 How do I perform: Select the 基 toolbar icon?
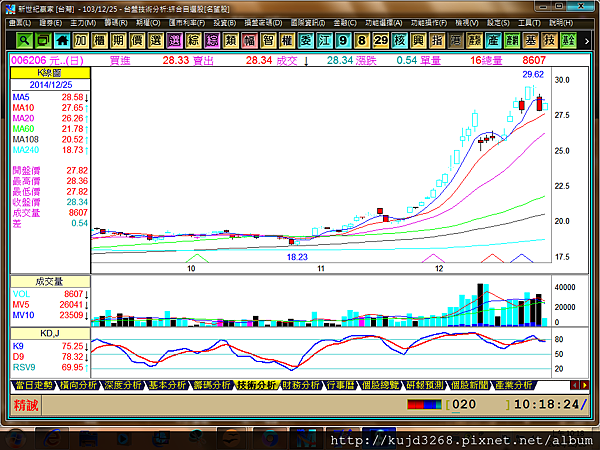[x=530, y=40]
